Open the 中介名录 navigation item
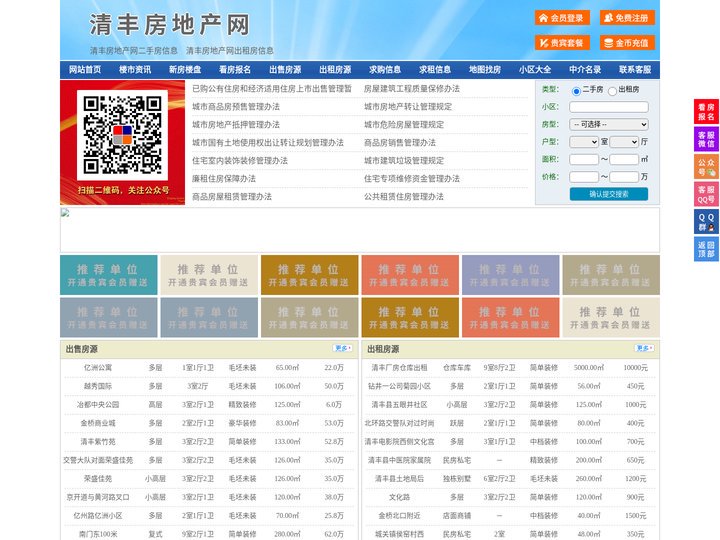 point(585,70)
